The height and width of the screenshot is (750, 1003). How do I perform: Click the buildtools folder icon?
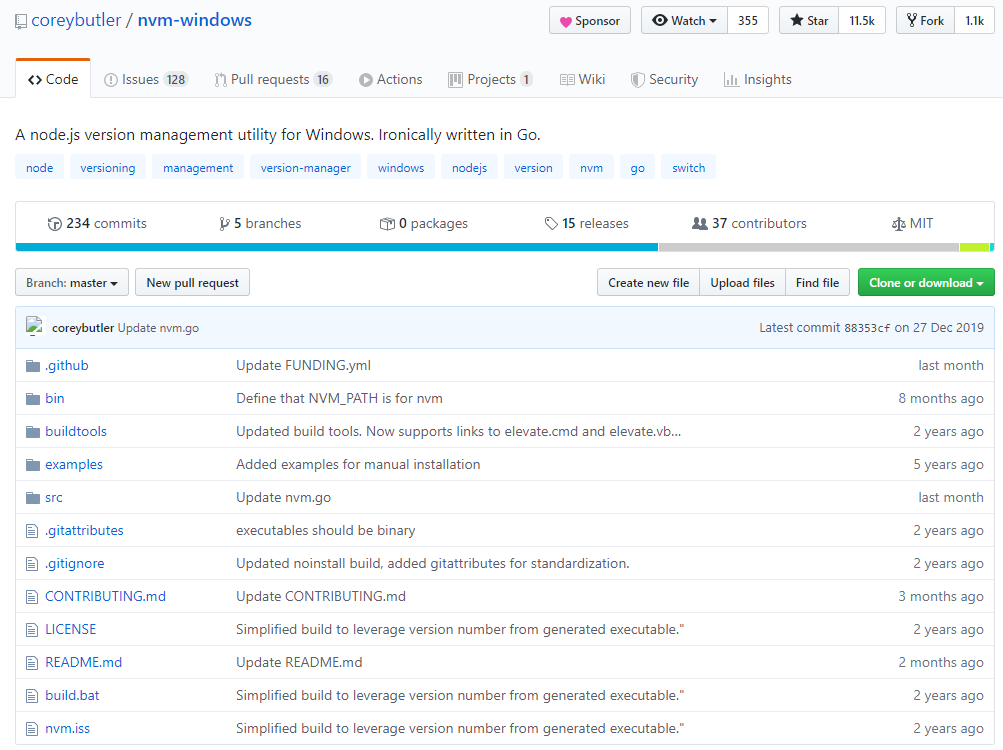pos(33,432)
